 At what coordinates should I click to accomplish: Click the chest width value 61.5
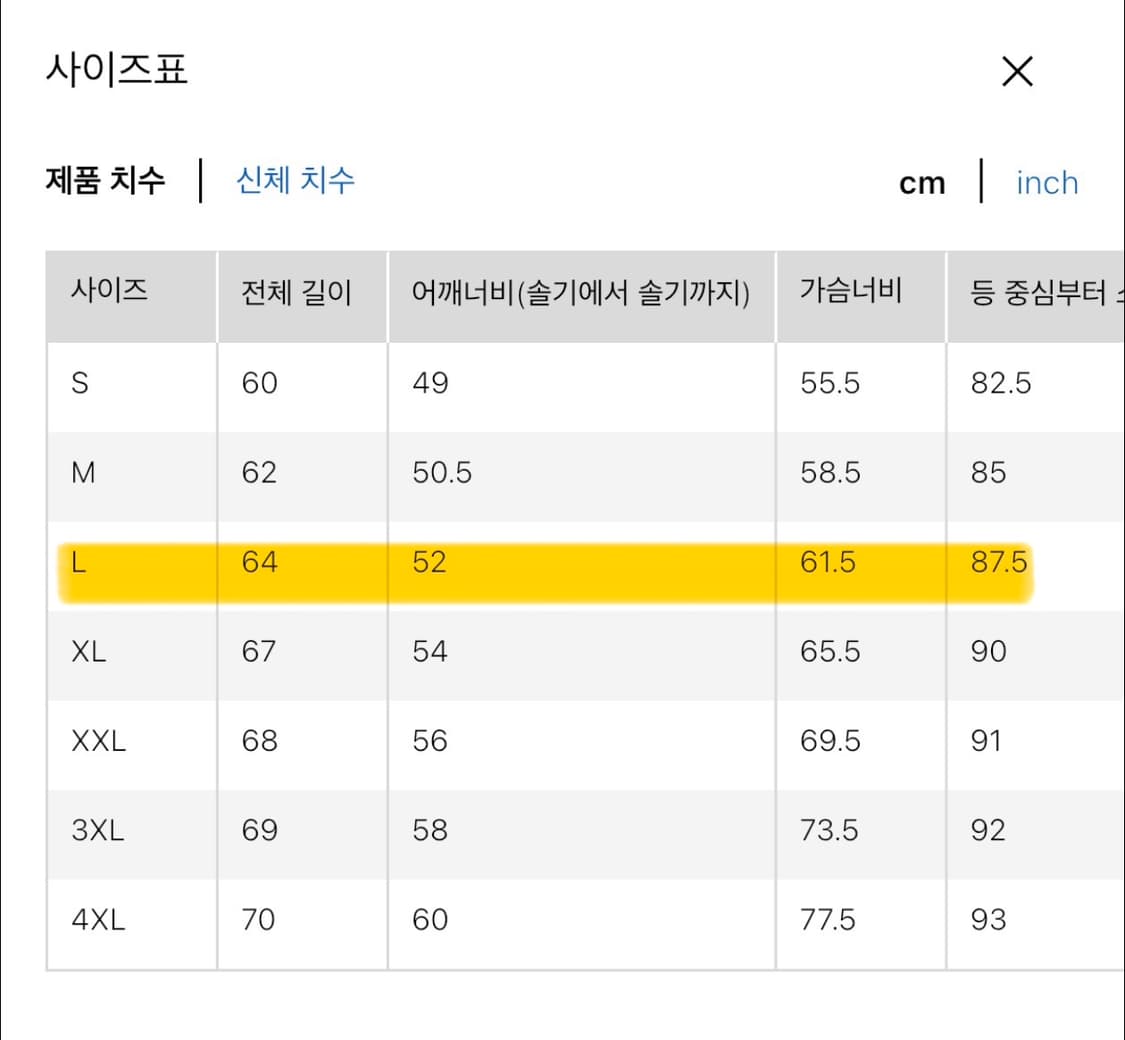click(825, 562)
